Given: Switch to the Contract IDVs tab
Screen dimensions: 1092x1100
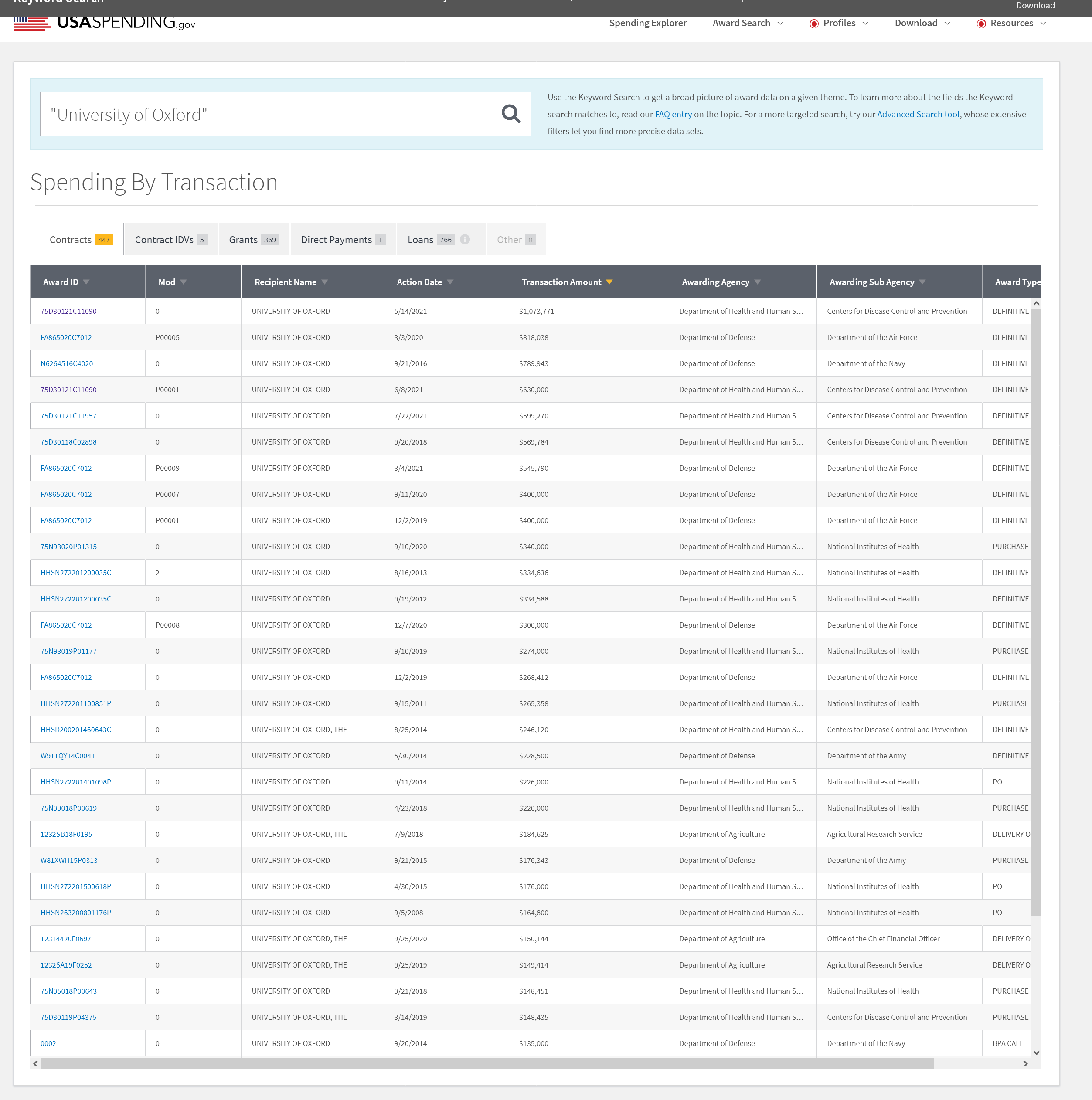Looking at the screenshot, I should click(x=171, y=240).
